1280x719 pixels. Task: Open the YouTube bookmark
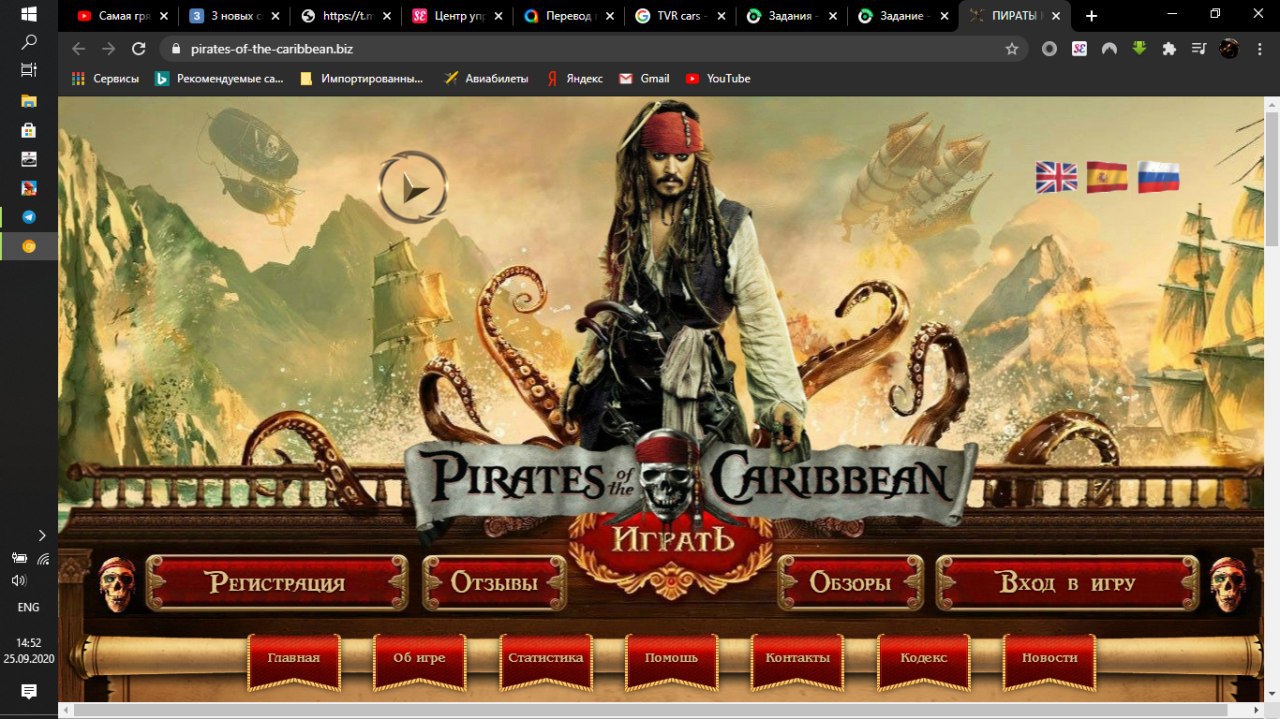[718, 78]
